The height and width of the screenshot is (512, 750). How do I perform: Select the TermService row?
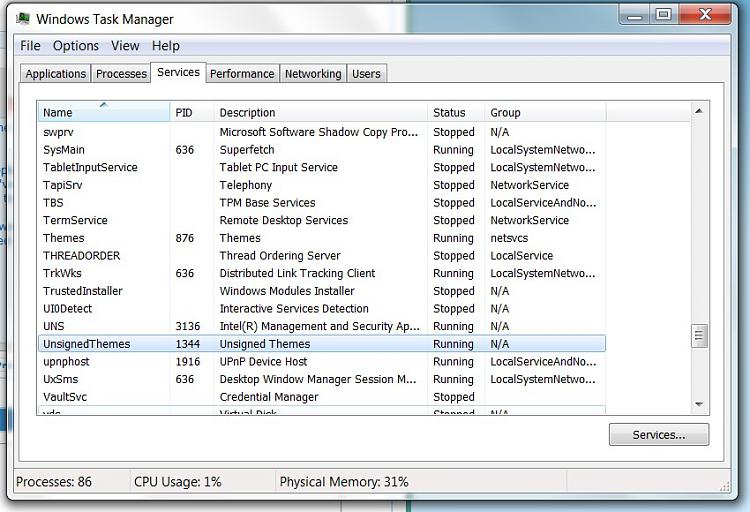pos(321,221)
